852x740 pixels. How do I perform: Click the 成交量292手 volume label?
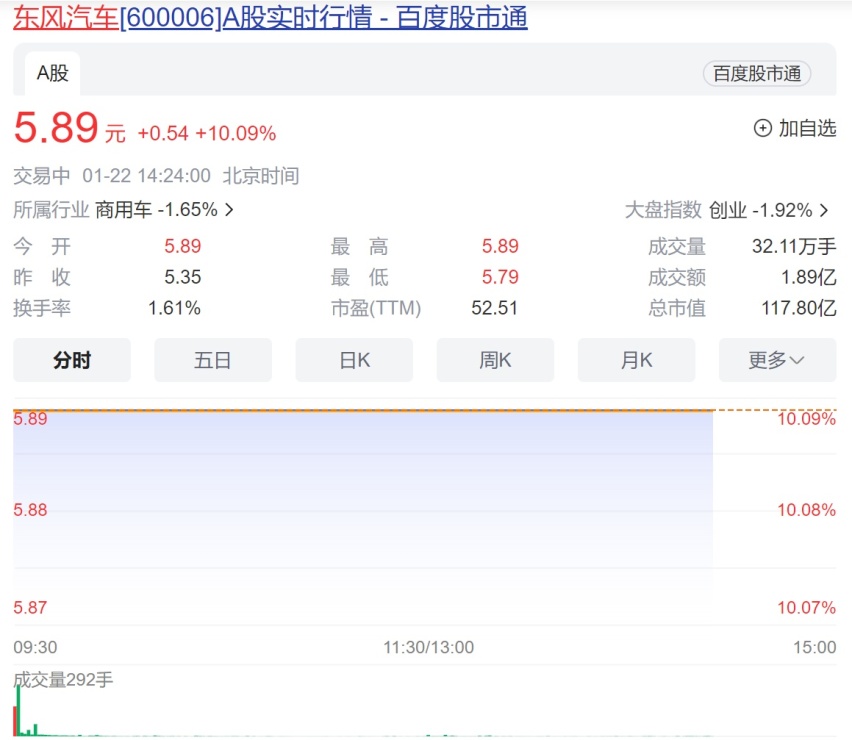tap(63, 680)
